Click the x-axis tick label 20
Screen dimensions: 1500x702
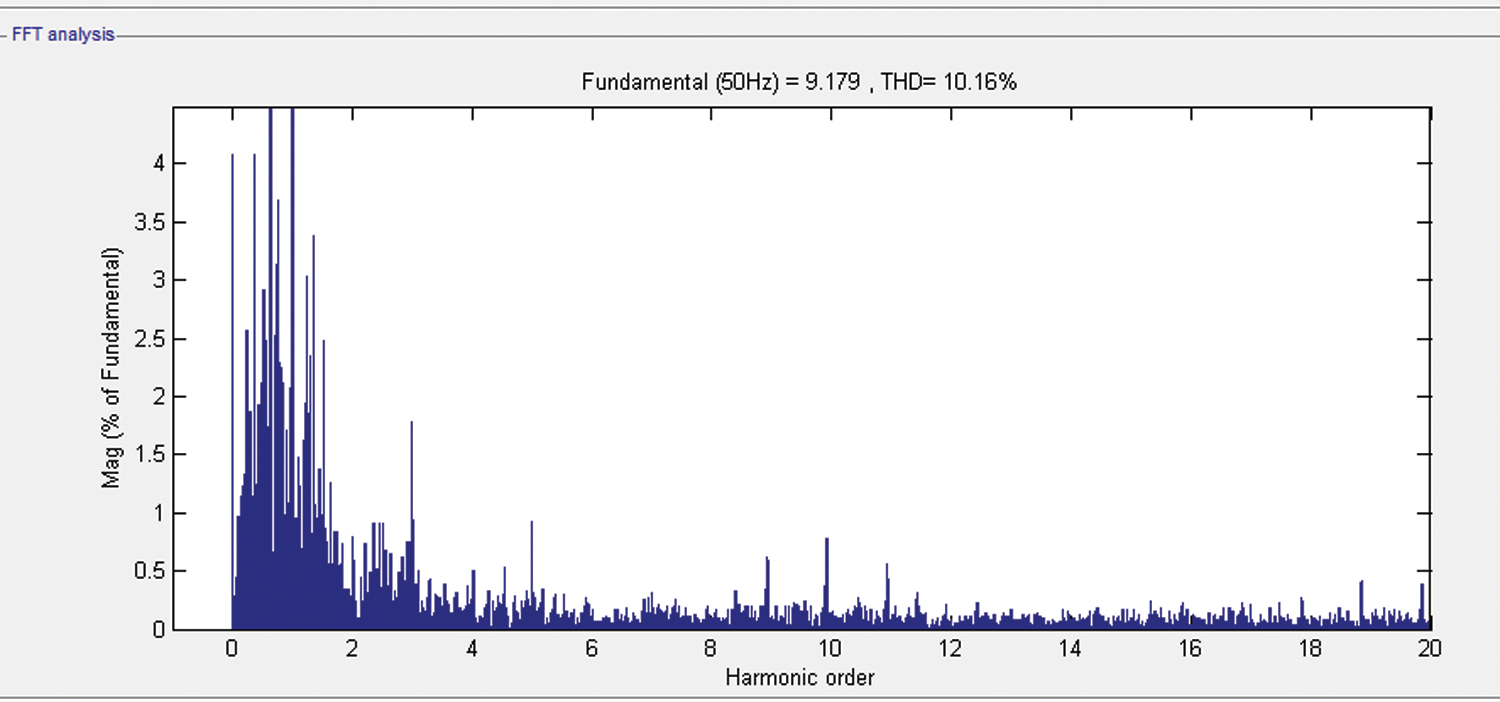1429,649
